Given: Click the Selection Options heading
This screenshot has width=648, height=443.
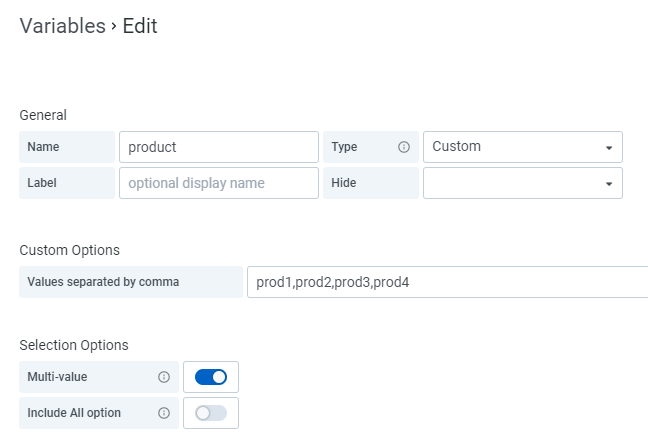Looking at the screenshot, I should point(74,345).
